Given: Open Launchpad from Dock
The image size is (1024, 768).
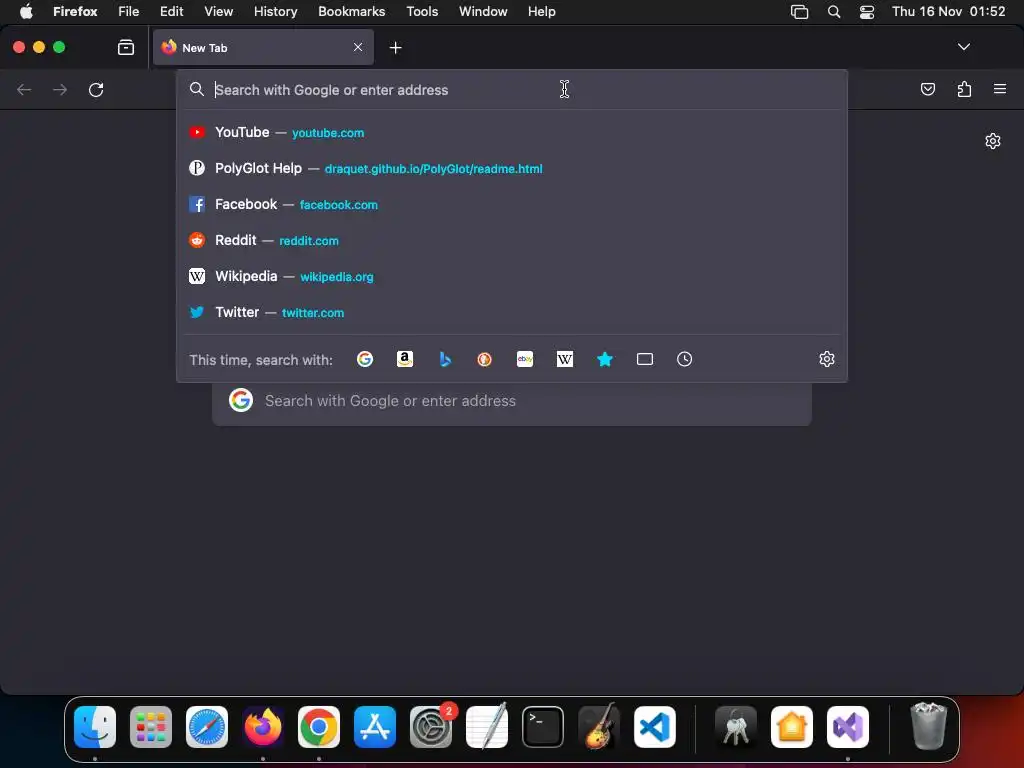Looking at the screenshot, I should point(151,727).
